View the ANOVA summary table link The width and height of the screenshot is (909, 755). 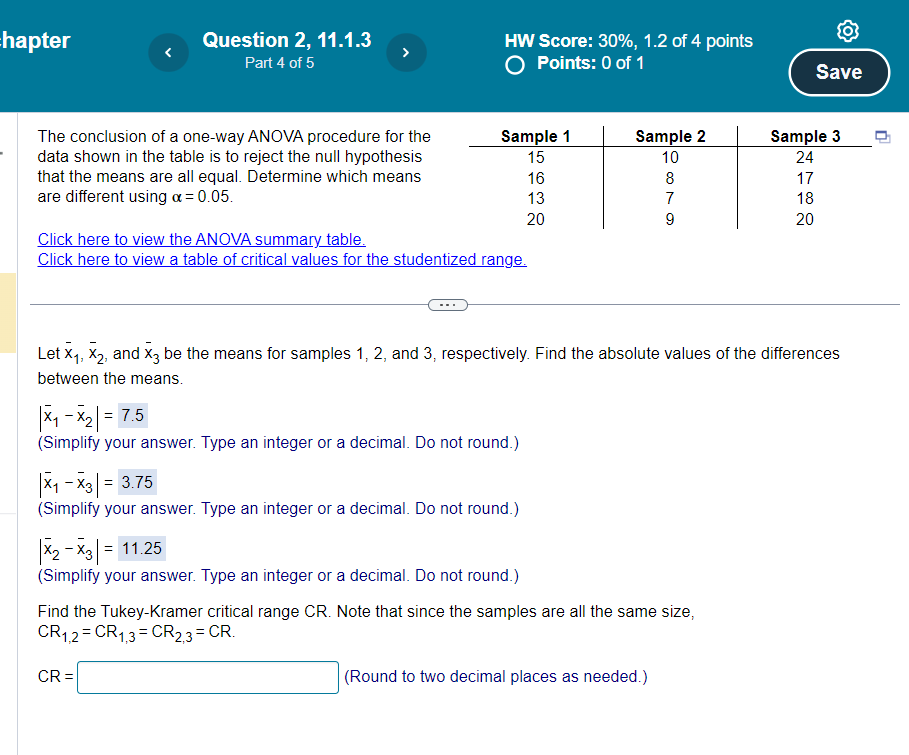pos(202,239)
